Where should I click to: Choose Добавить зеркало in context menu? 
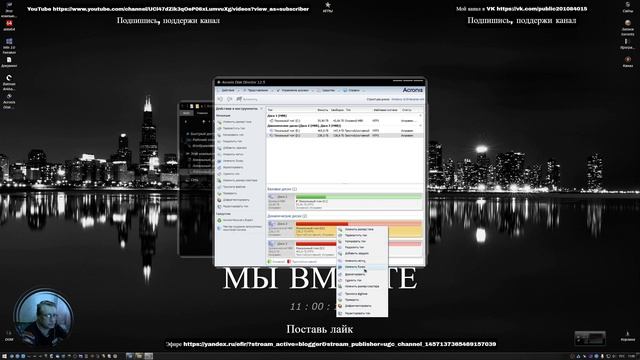point(362,253)
